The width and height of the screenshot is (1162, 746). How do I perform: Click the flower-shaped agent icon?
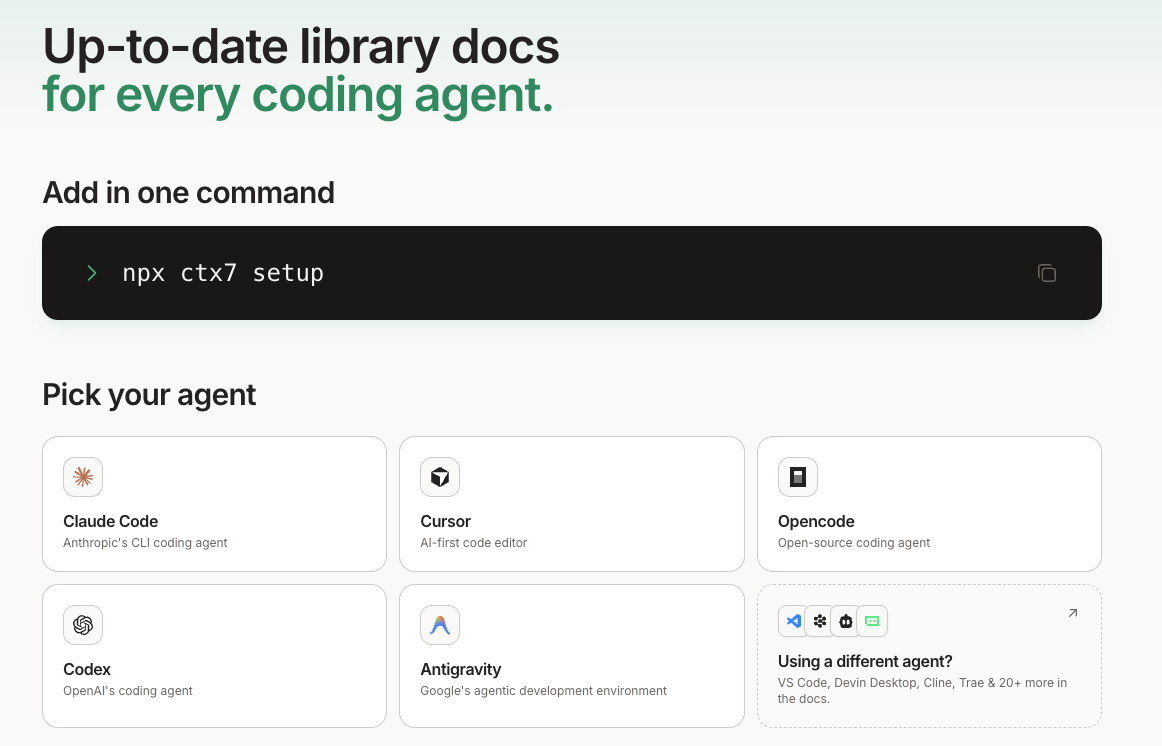tap(820, 621)
